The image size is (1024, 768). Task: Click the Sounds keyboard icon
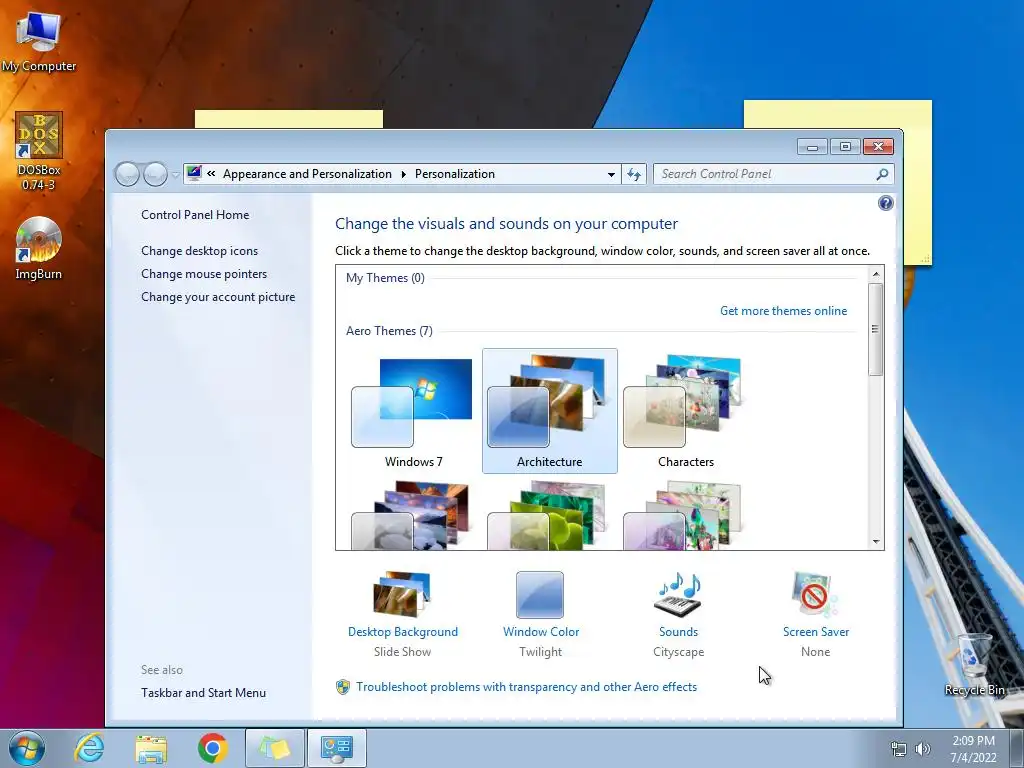pos(679,594)
